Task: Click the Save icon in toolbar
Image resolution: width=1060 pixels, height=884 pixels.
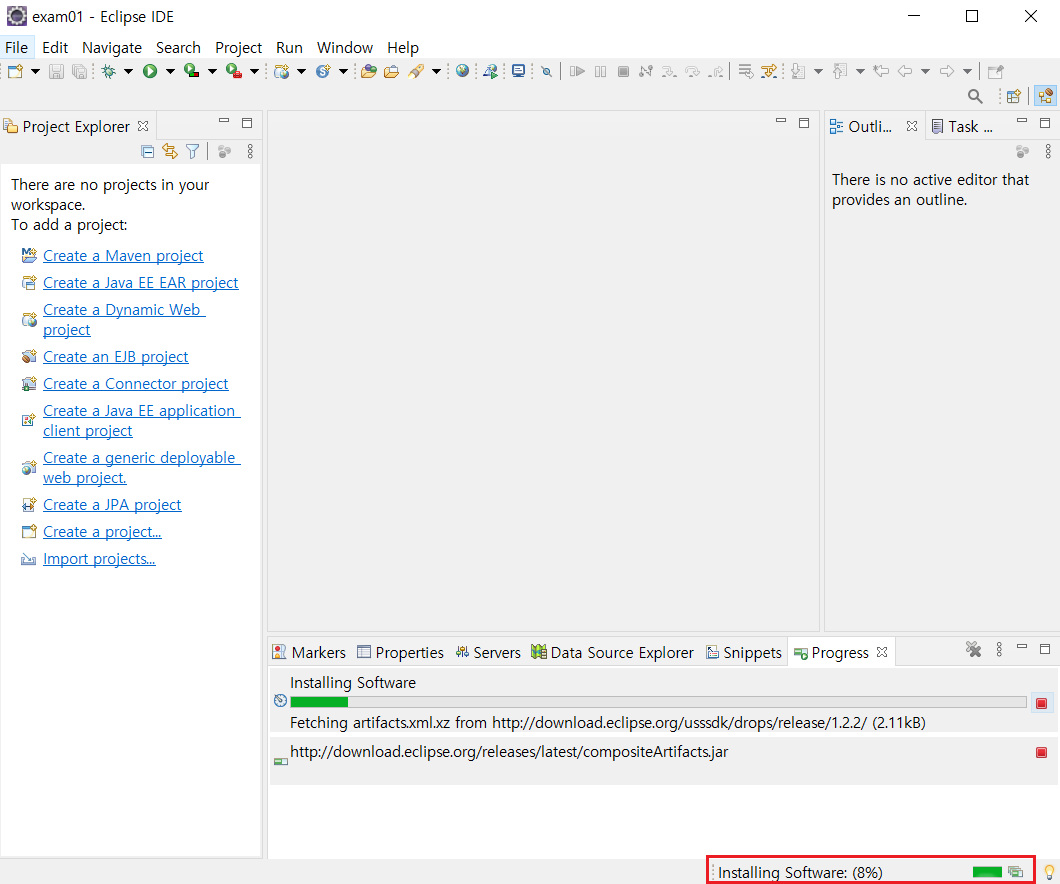Action: (x=56, y=71)
